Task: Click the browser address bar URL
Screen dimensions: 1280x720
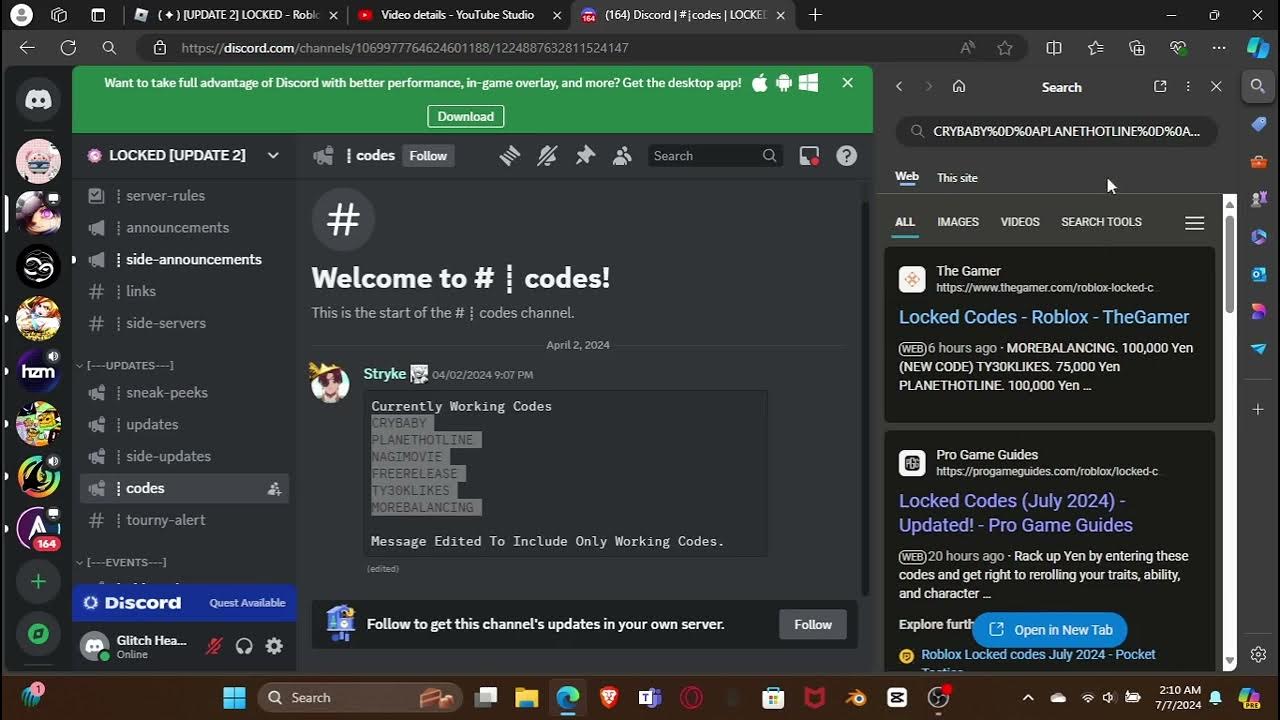Action: (405, 48)
